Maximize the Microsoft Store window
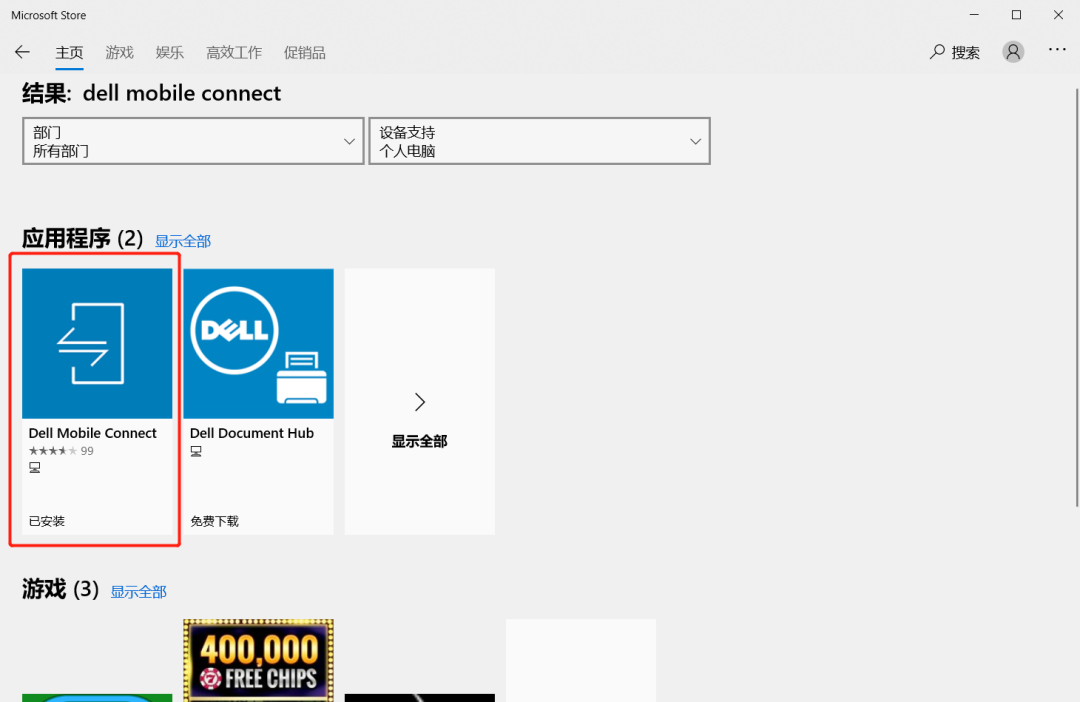The height and width of the screenshot is (702, 1080). [x=1016, y=15]
